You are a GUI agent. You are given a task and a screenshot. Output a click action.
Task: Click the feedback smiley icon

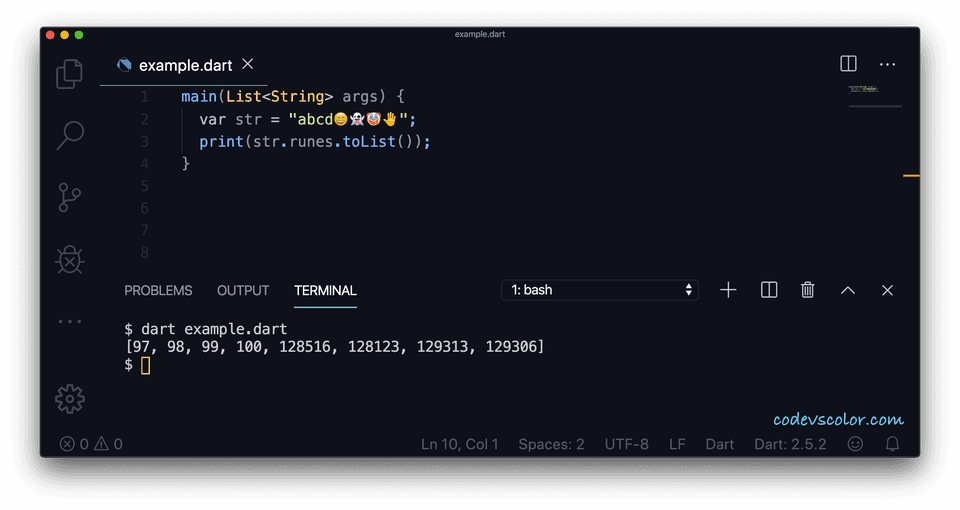tap(855, 444)
